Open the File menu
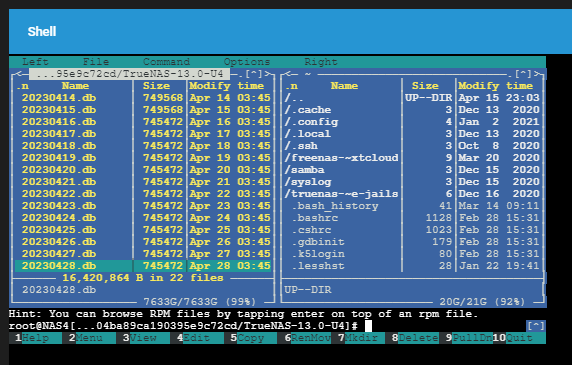 [x=96, y=62]
